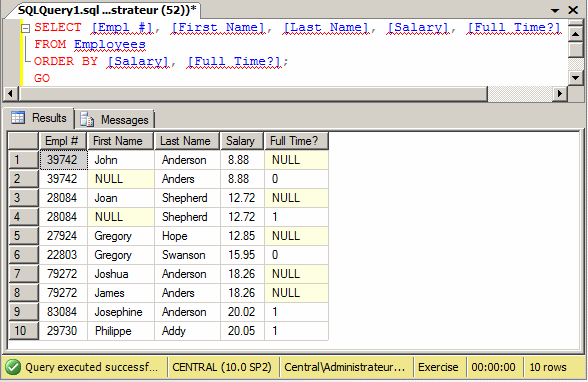Click the ORDER BY keyword in editor

pyautogui.click(x=66, y=61)
